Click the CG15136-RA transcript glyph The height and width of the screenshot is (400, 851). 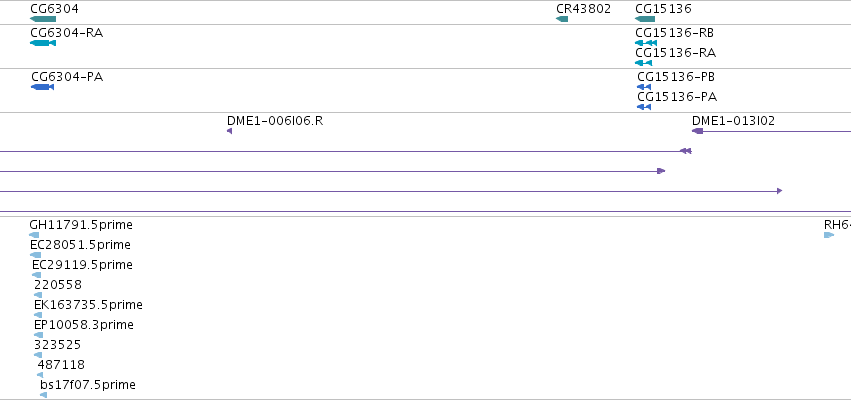click(x=643, y=63)
